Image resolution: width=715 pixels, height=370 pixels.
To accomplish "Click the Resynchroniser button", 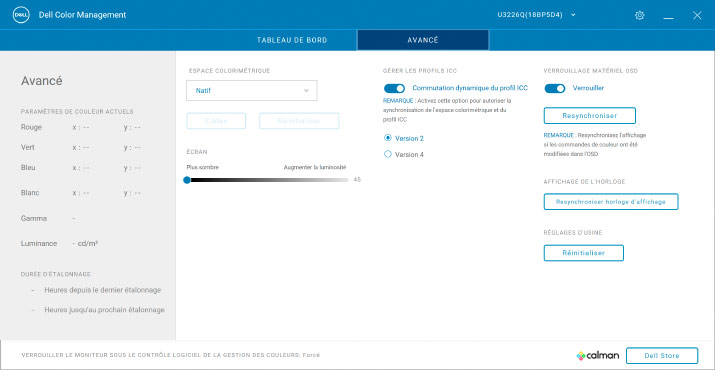I will (590, 116).
